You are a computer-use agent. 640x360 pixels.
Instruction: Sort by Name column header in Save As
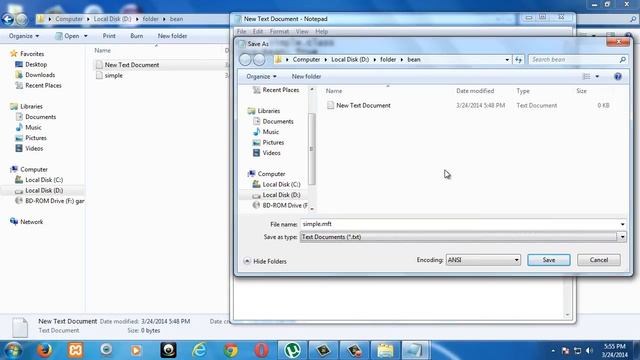pos(334,91)
